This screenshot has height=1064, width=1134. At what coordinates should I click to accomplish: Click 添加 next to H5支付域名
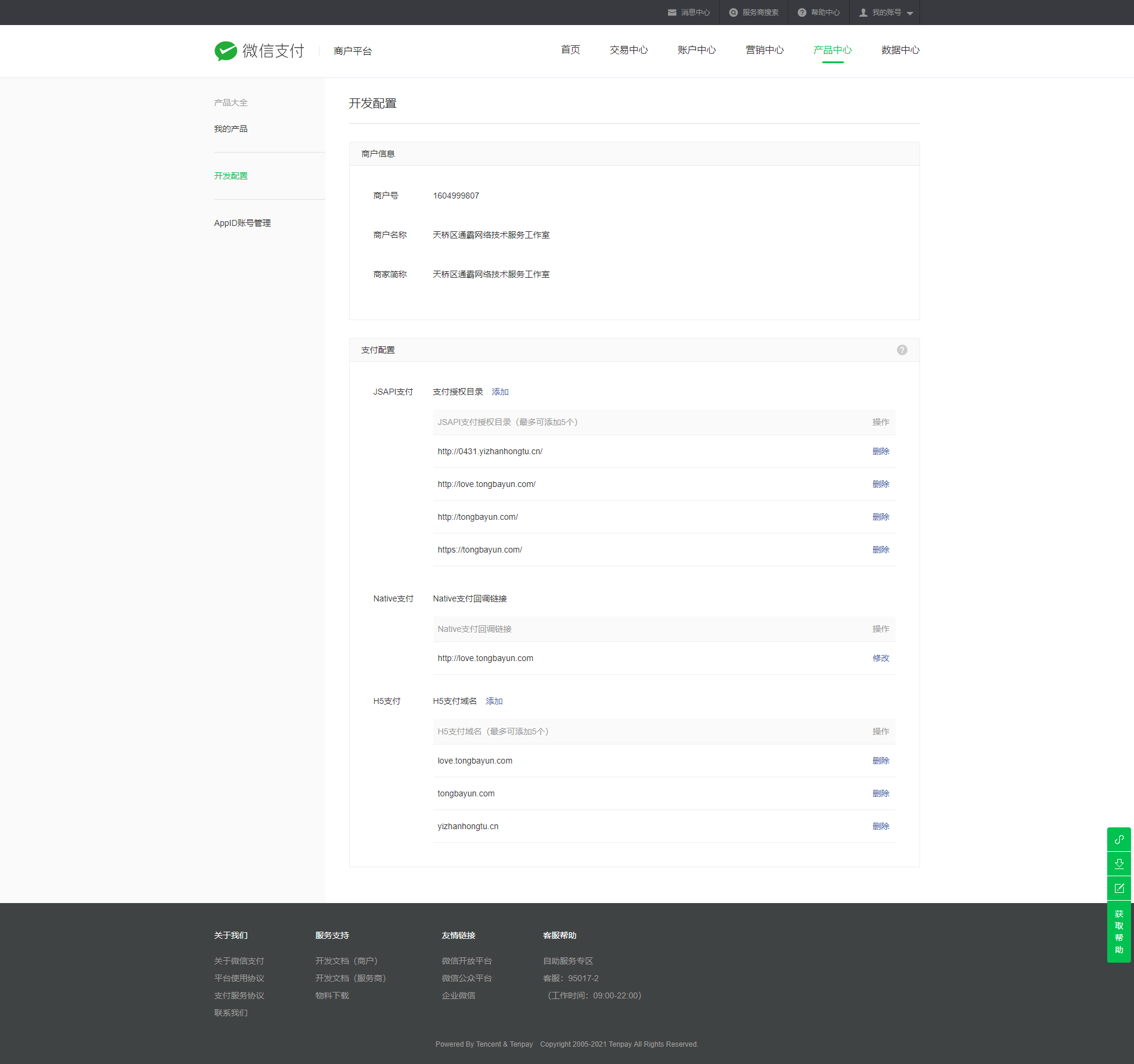494,701
